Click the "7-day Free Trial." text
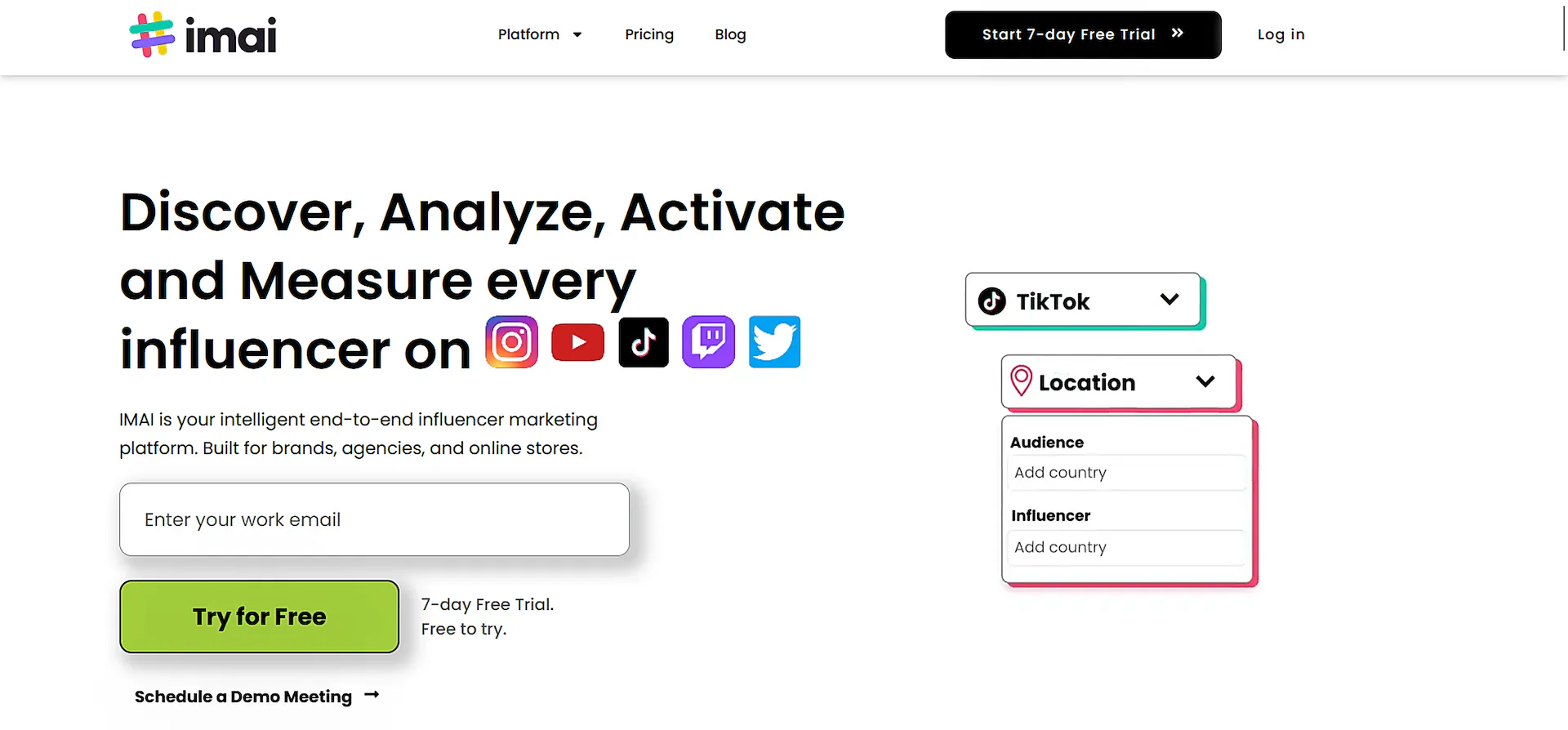The image size is (1568, 730). 488,604
